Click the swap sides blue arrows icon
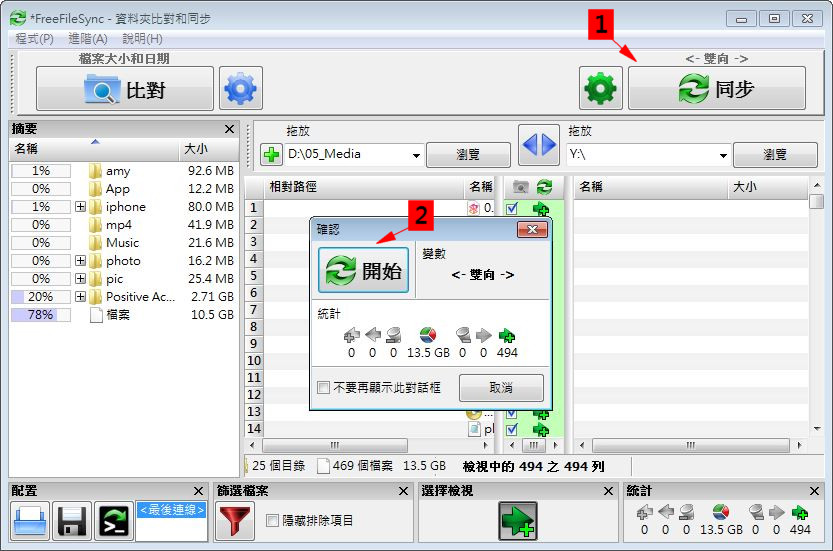The image size is (833, 551). click(538, 145)
